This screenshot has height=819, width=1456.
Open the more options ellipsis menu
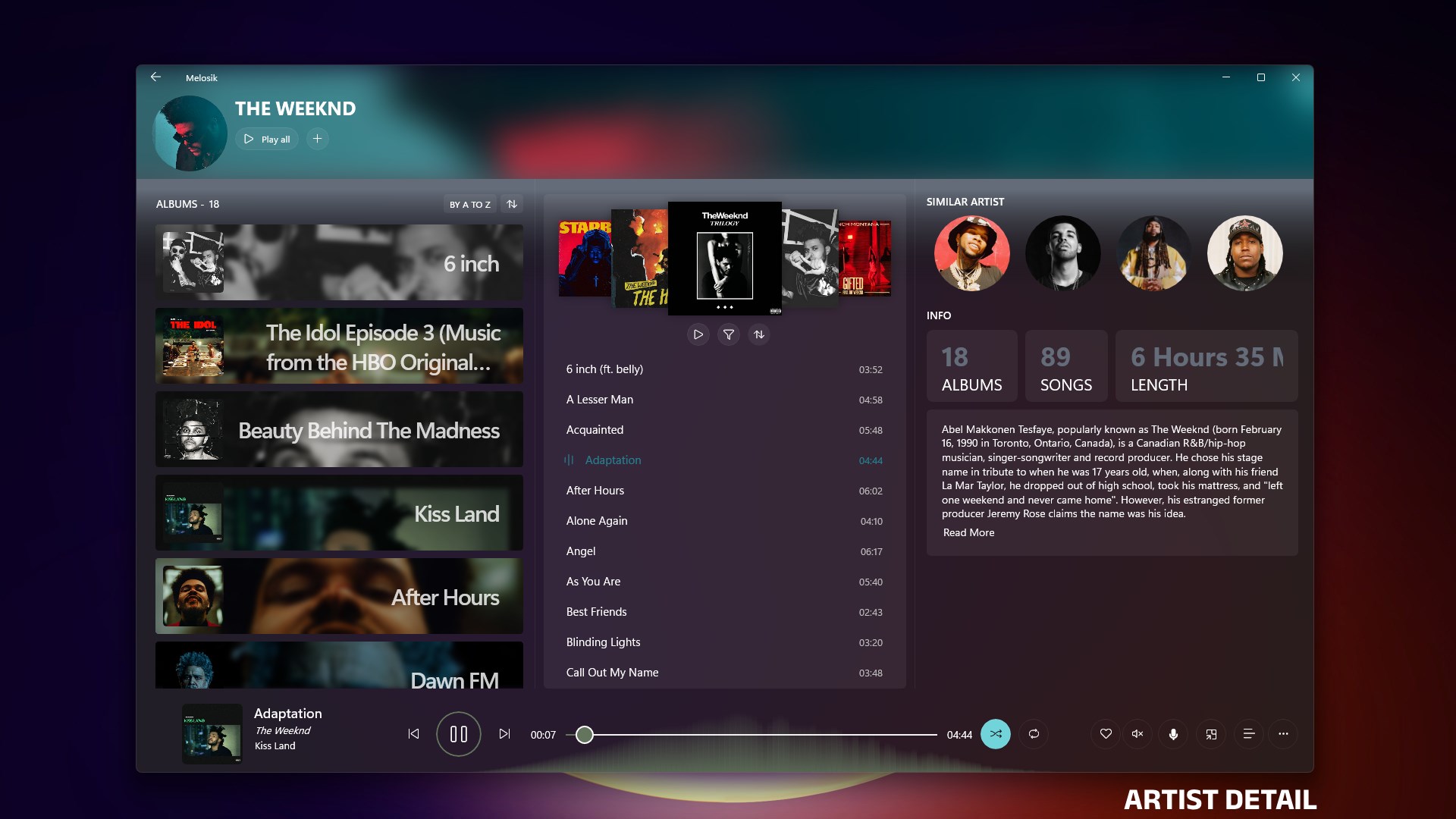click(1284, 733)
